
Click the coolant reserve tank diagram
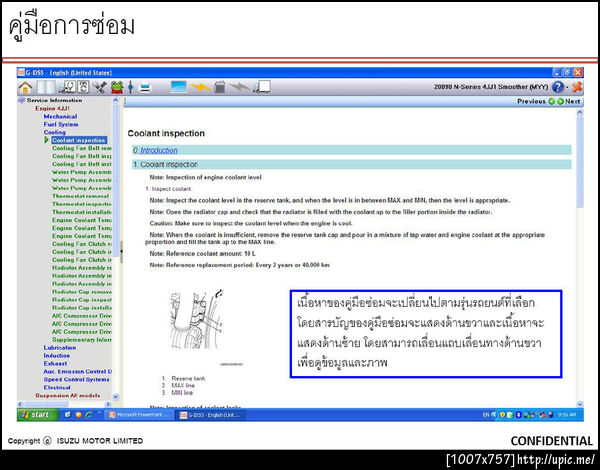(196, 319)
